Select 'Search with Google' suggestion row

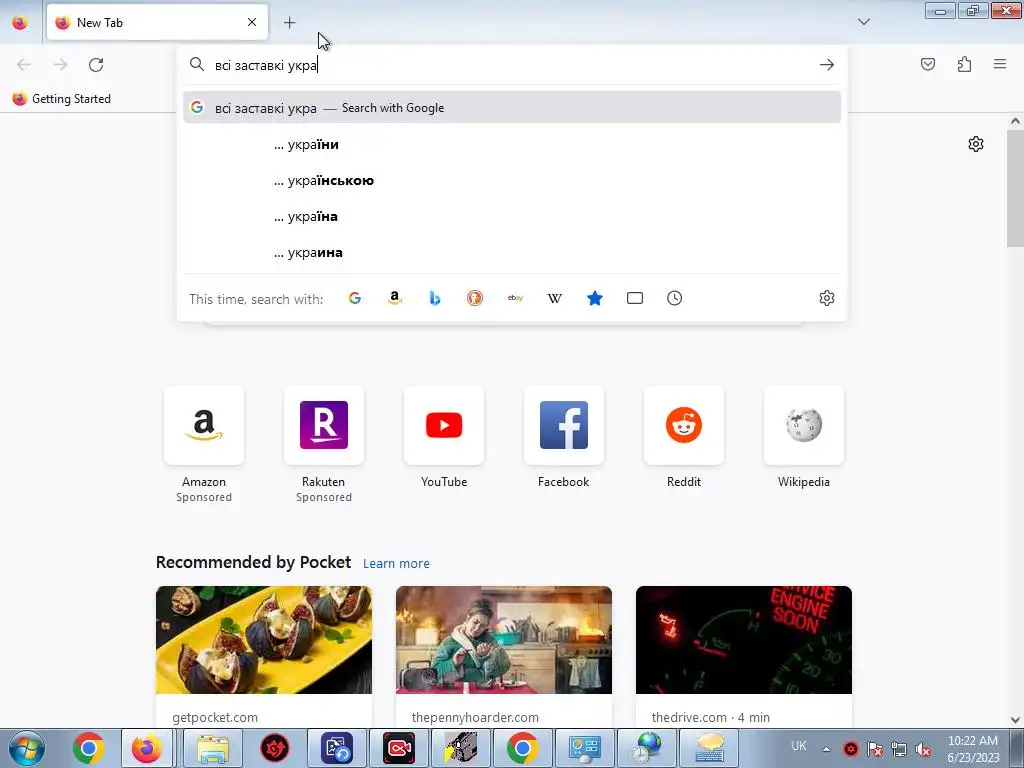coord(512,108)
